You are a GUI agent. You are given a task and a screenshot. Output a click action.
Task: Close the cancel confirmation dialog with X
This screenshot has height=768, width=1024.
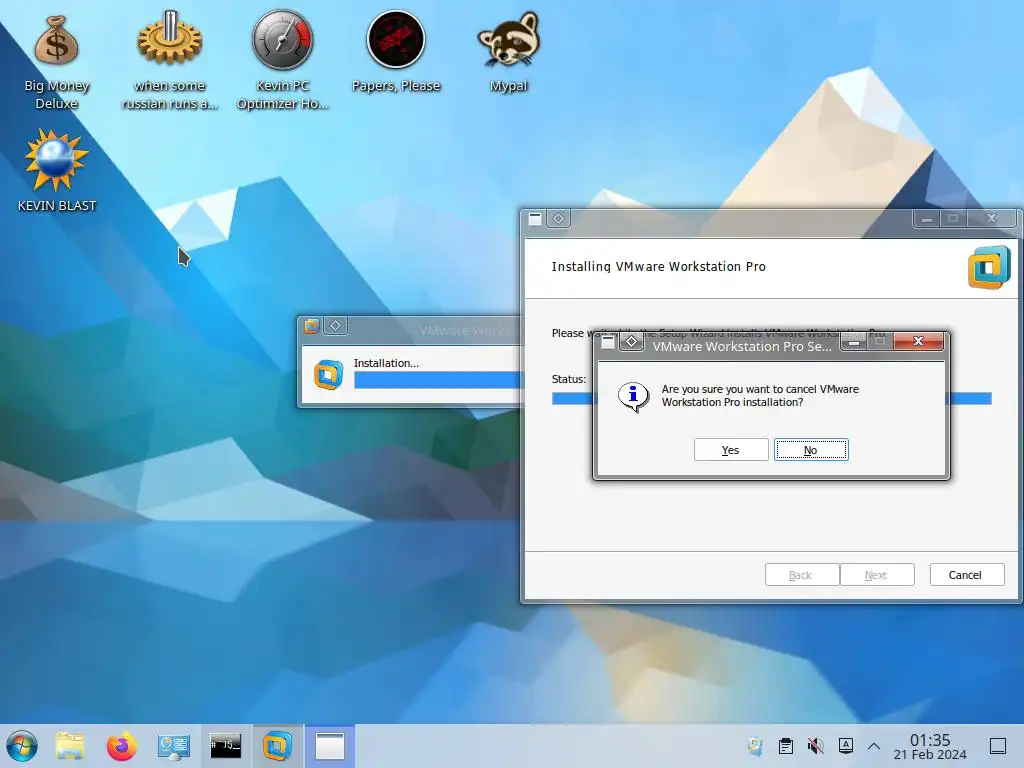(x=918, y=341)
